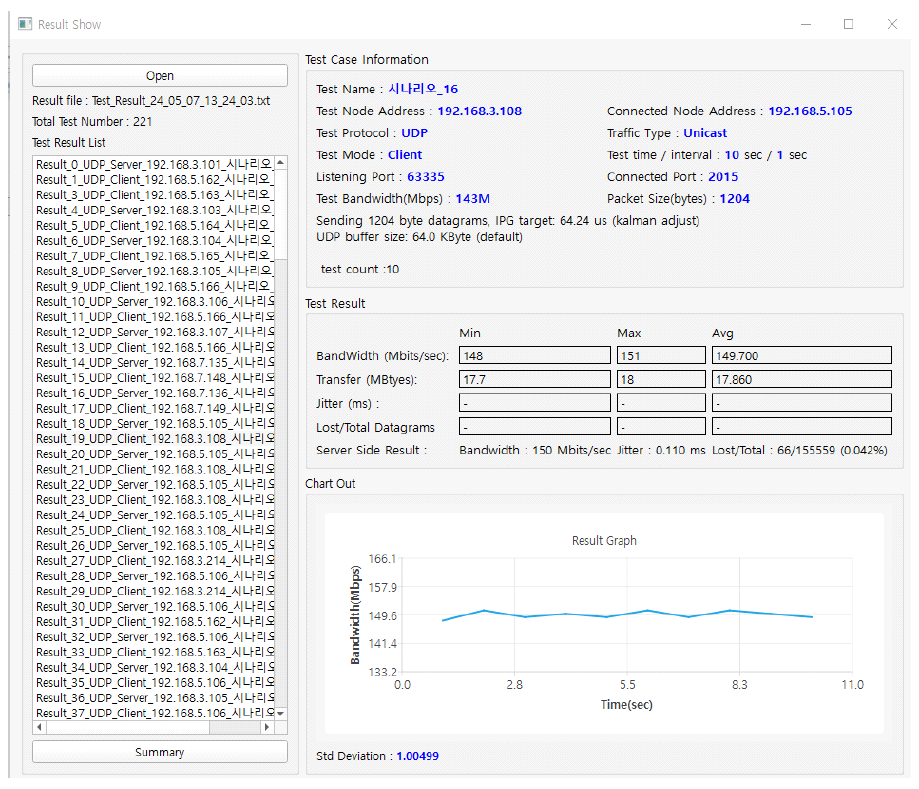Screen dimensions: 919x789
Task: Click the horizontal scroll-left arrow under list
Action: [x=40, y=728]
